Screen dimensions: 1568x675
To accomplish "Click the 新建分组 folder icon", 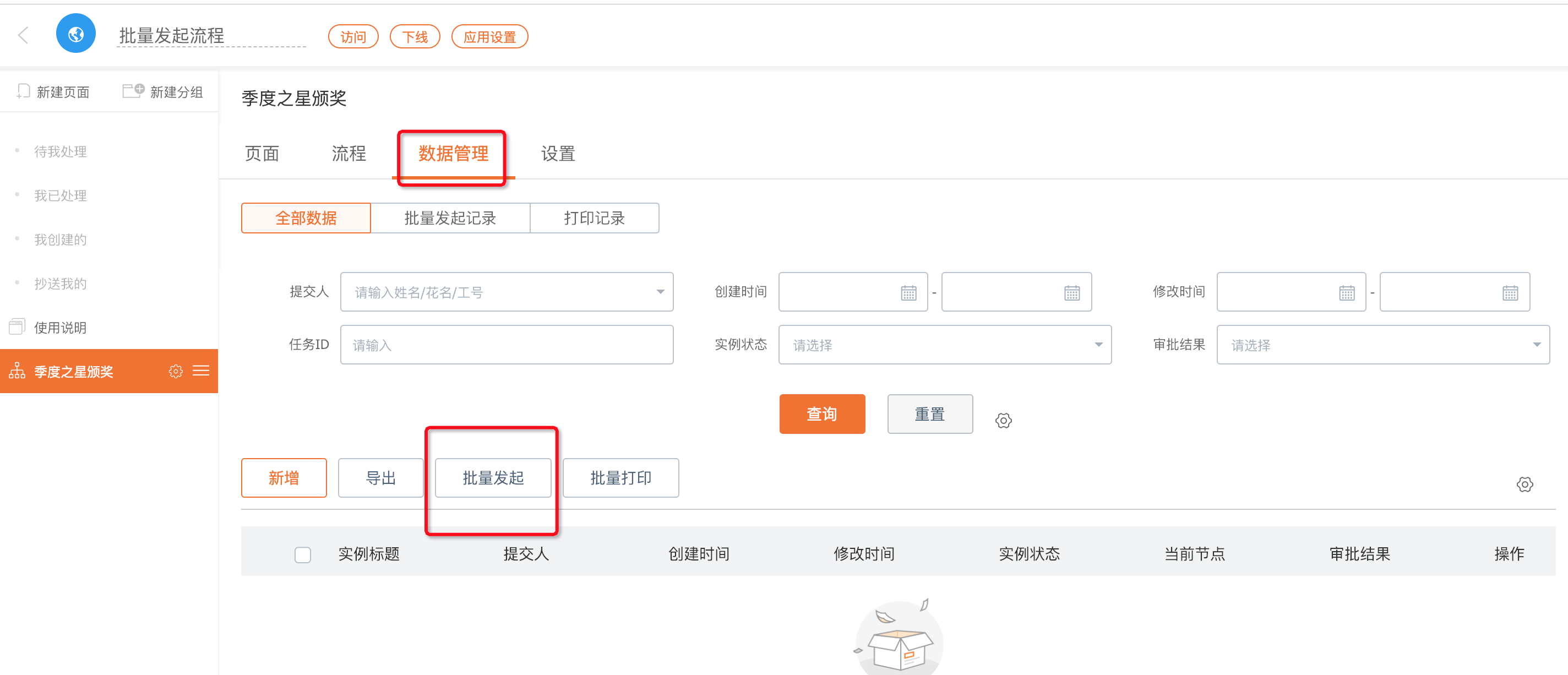I will pos(133,91).
